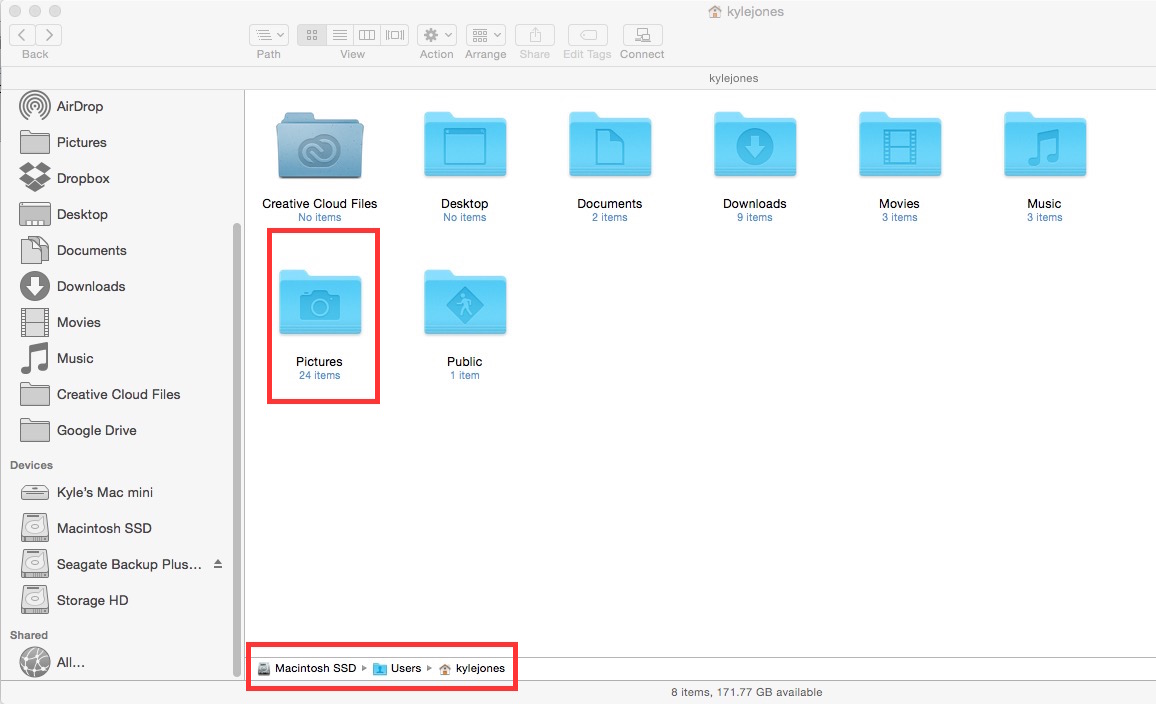Switch to column view
The height and width of the screenshot is (704, 1156).
(367, 35)
